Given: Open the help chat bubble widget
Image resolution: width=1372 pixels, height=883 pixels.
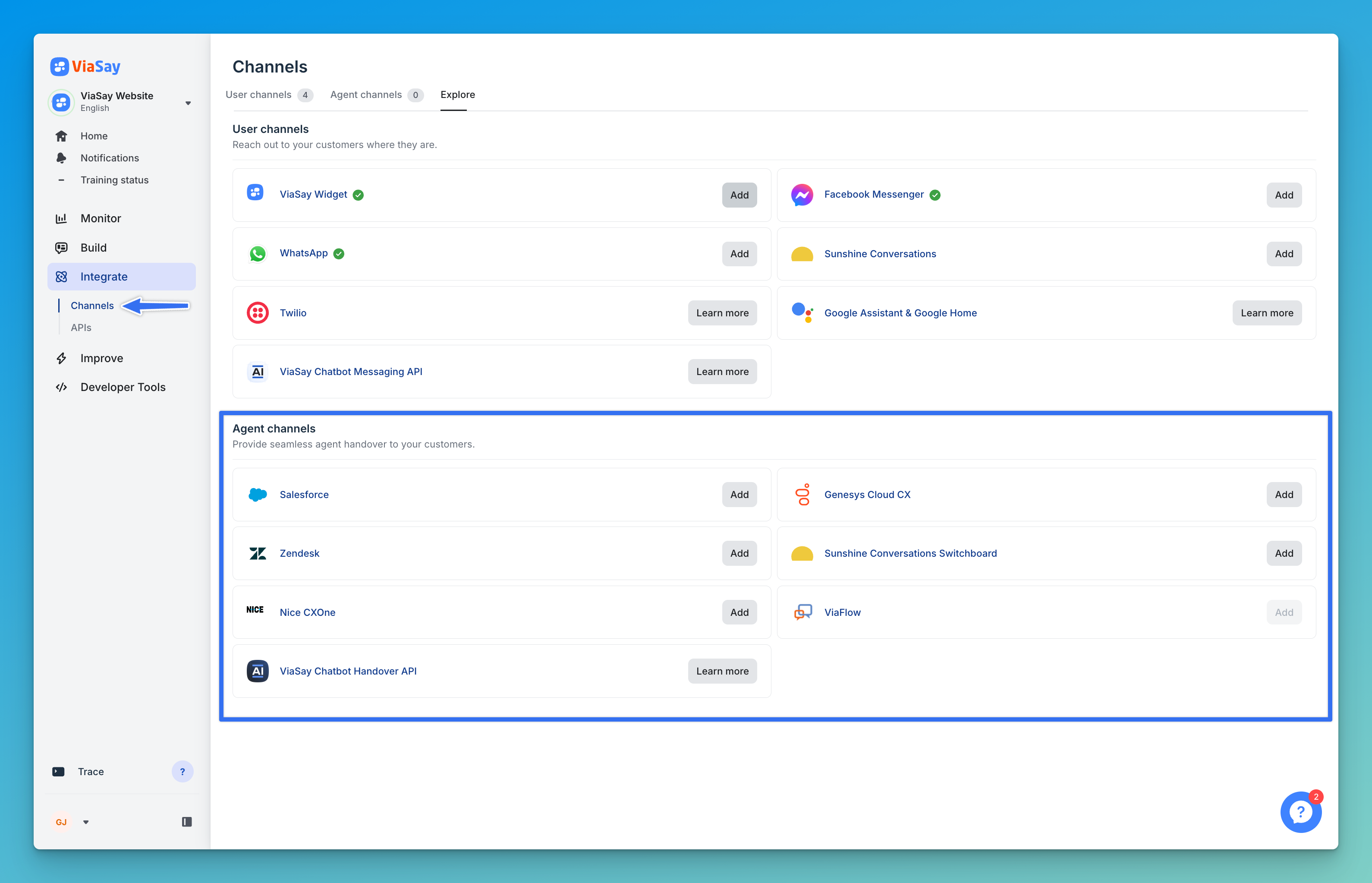Looking at the screenshot, I should tap(1300, 812).
